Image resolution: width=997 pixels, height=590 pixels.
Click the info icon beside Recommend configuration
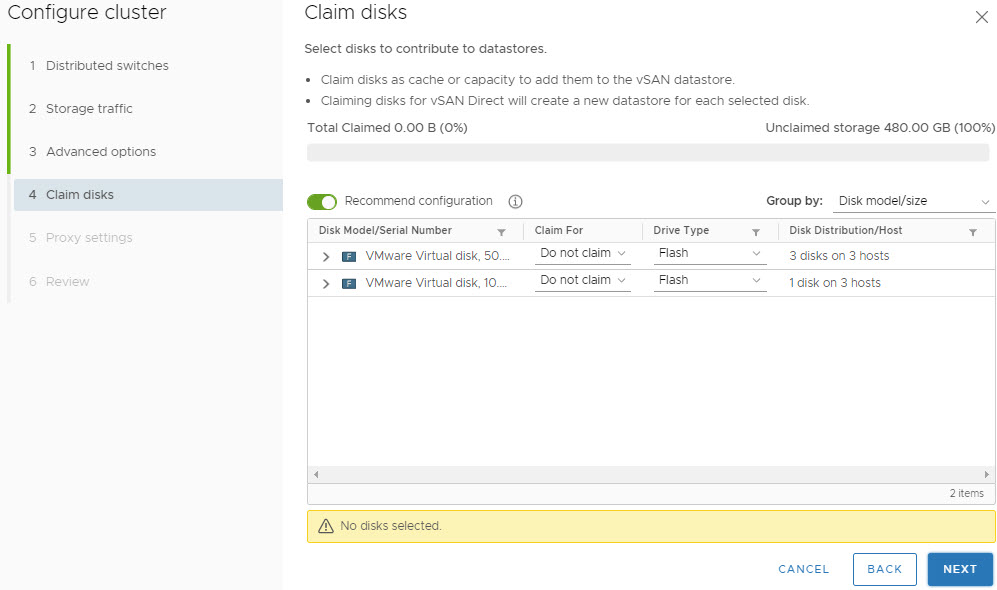point(516,201)
